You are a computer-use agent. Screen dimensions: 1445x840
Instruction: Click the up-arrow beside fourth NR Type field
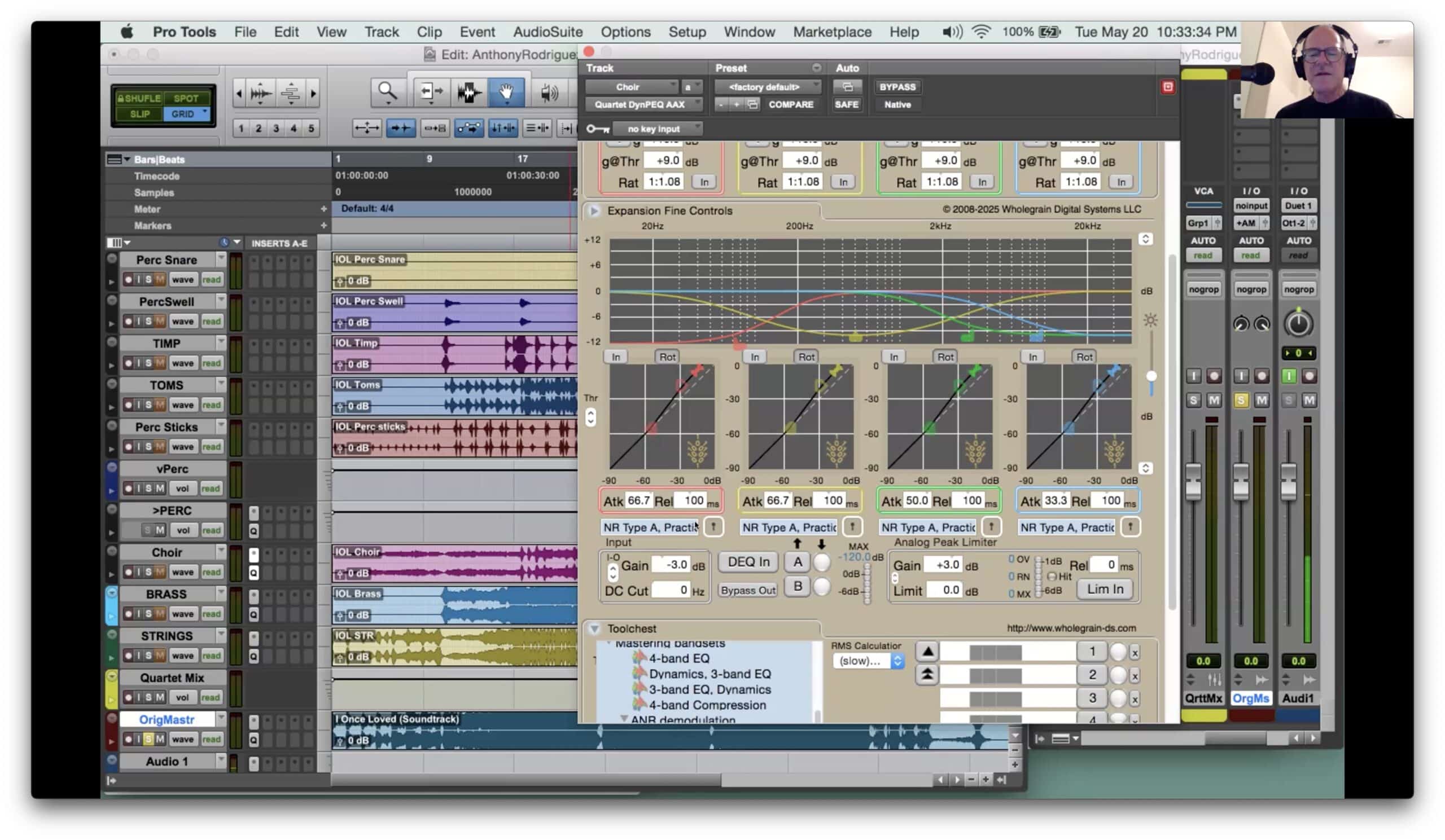pyautogui.click(x=1129, y=526)
